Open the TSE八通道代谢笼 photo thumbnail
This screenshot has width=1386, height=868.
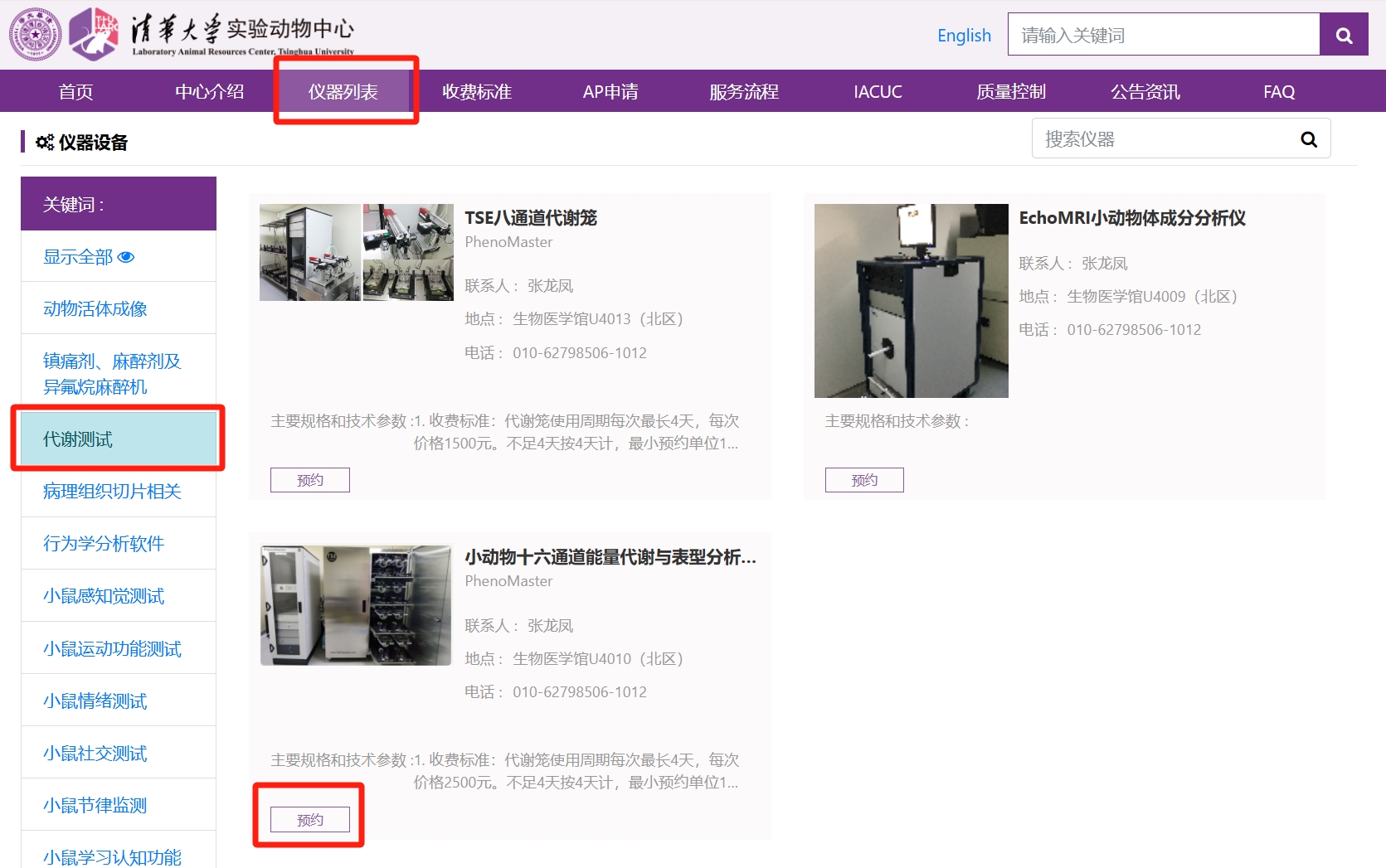coord(357,253)
